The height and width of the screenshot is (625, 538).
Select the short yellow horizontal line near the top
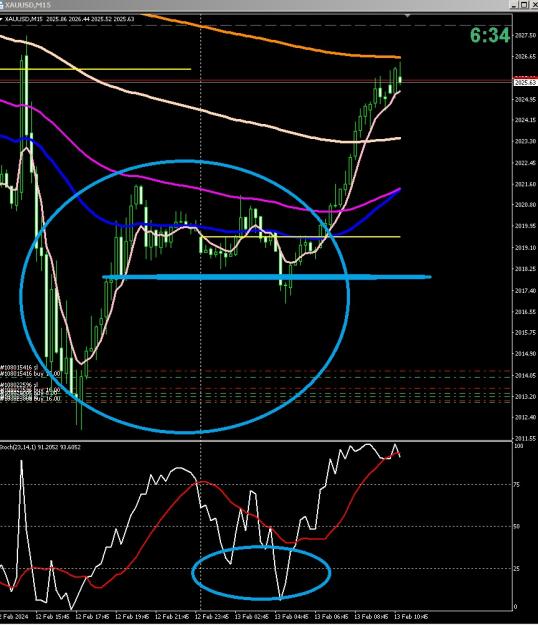(95, 69)
